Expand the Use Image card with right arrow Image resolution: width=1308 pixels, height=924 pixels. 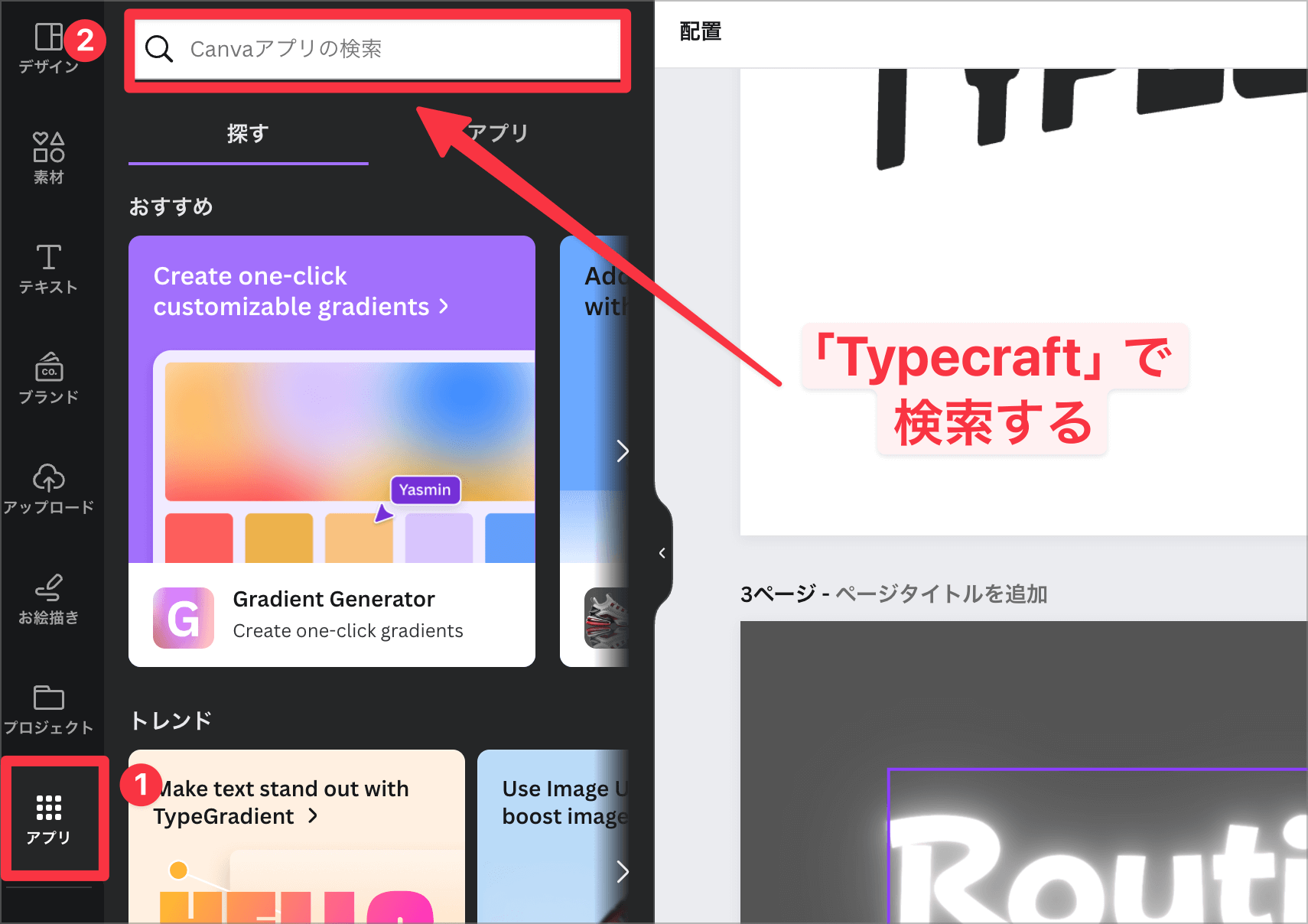[623, 872]
